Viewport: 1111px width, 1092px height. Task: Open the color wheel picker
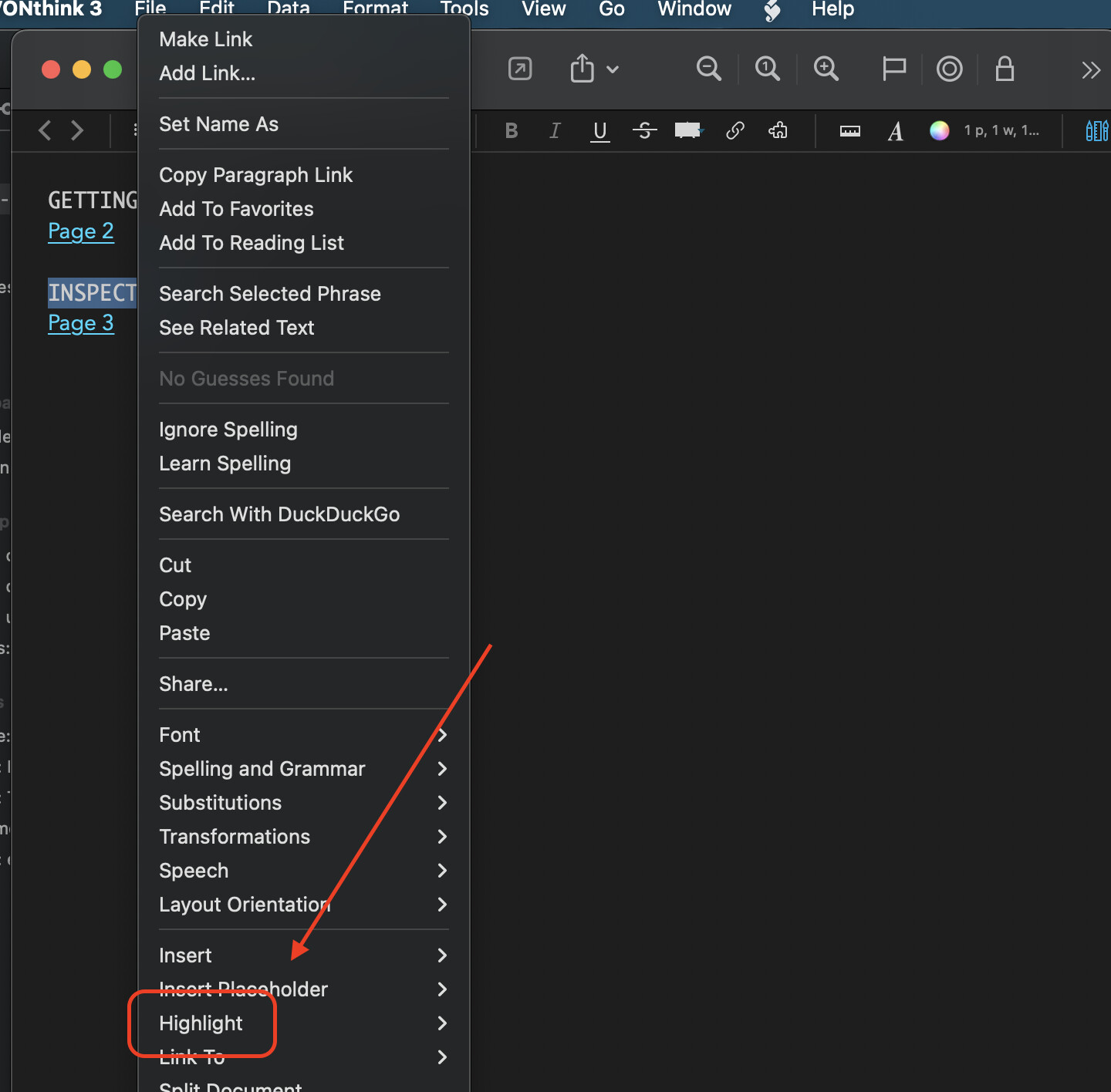939,131
